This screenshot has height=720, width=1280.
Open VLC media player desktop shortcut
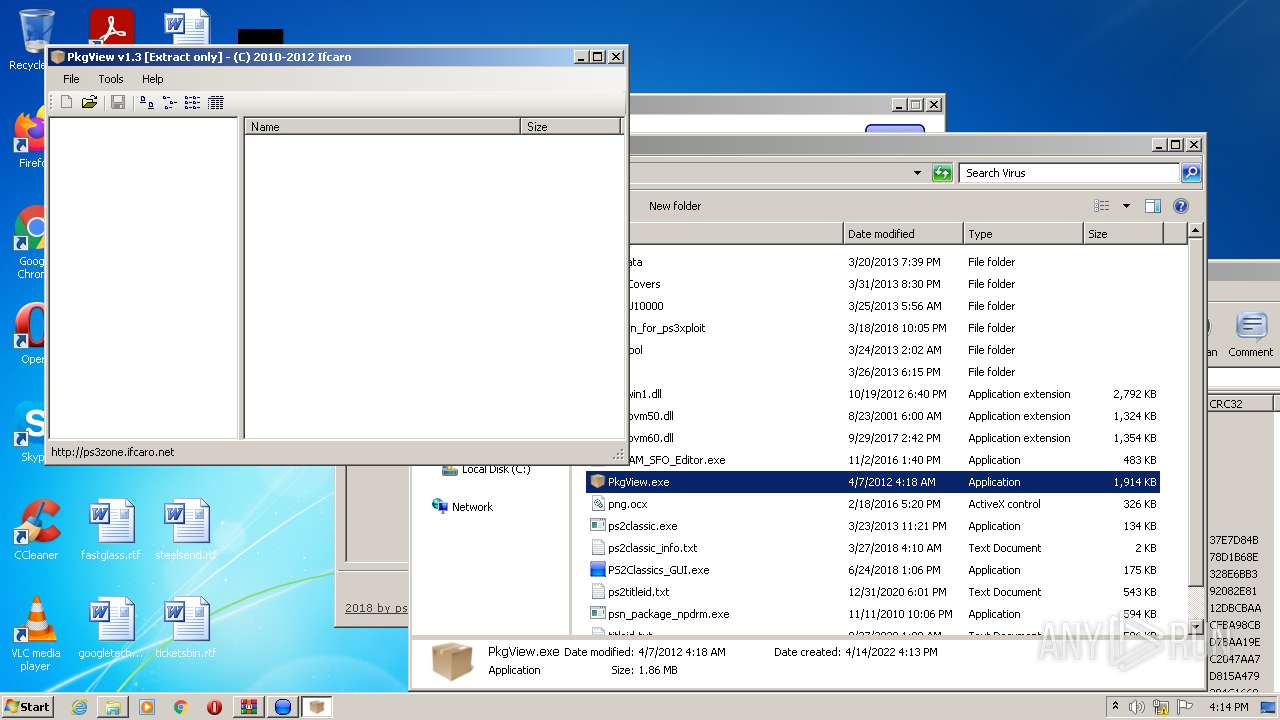point(36,635)
